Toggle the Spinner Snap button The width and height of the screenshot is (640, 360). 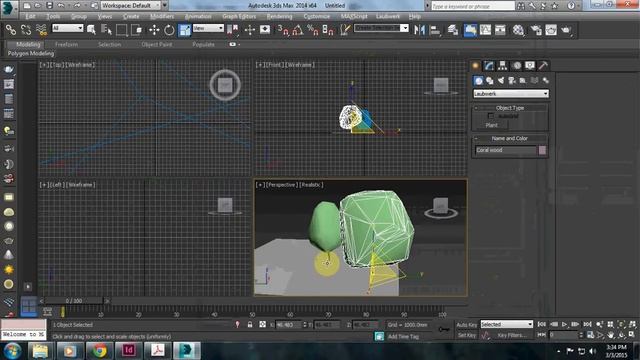tap(328, 30)
